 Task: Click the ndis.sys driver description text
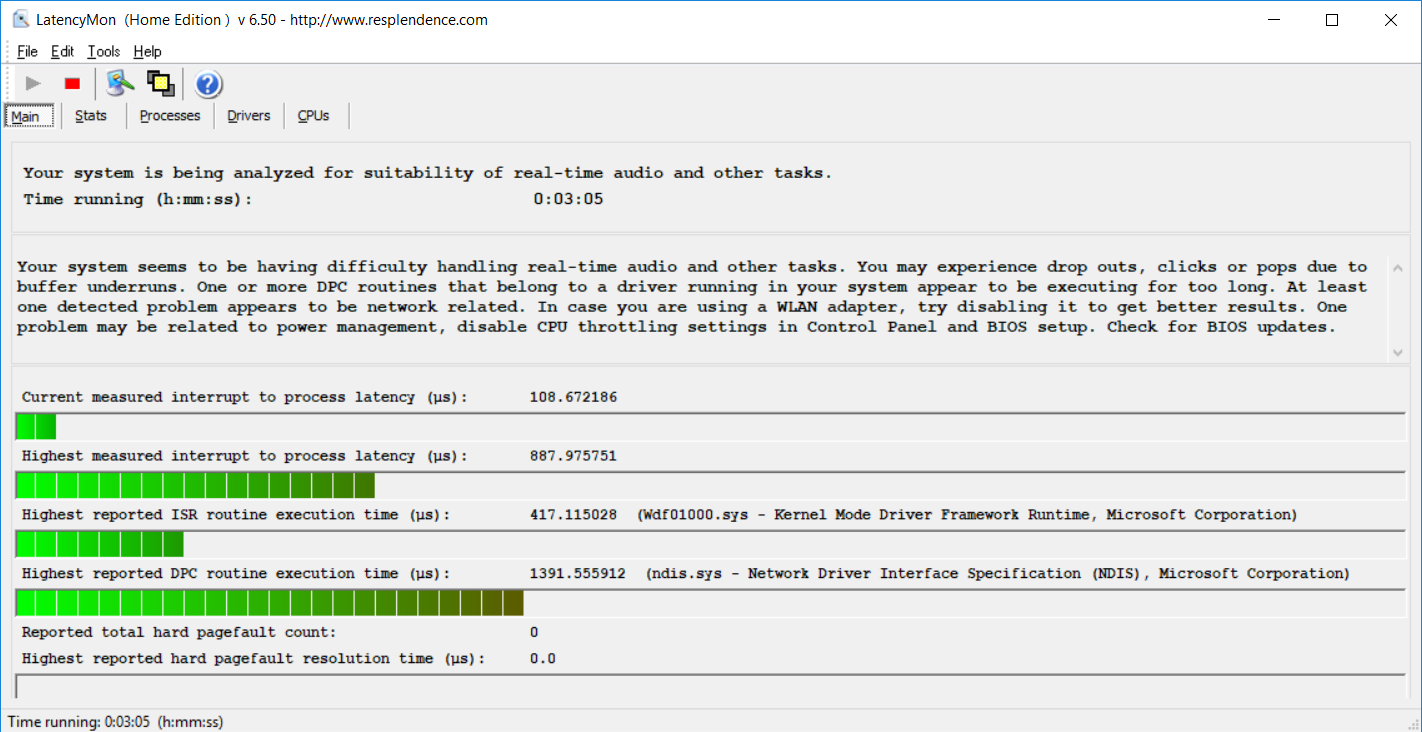pyautogui.click(x=997, y=574)
